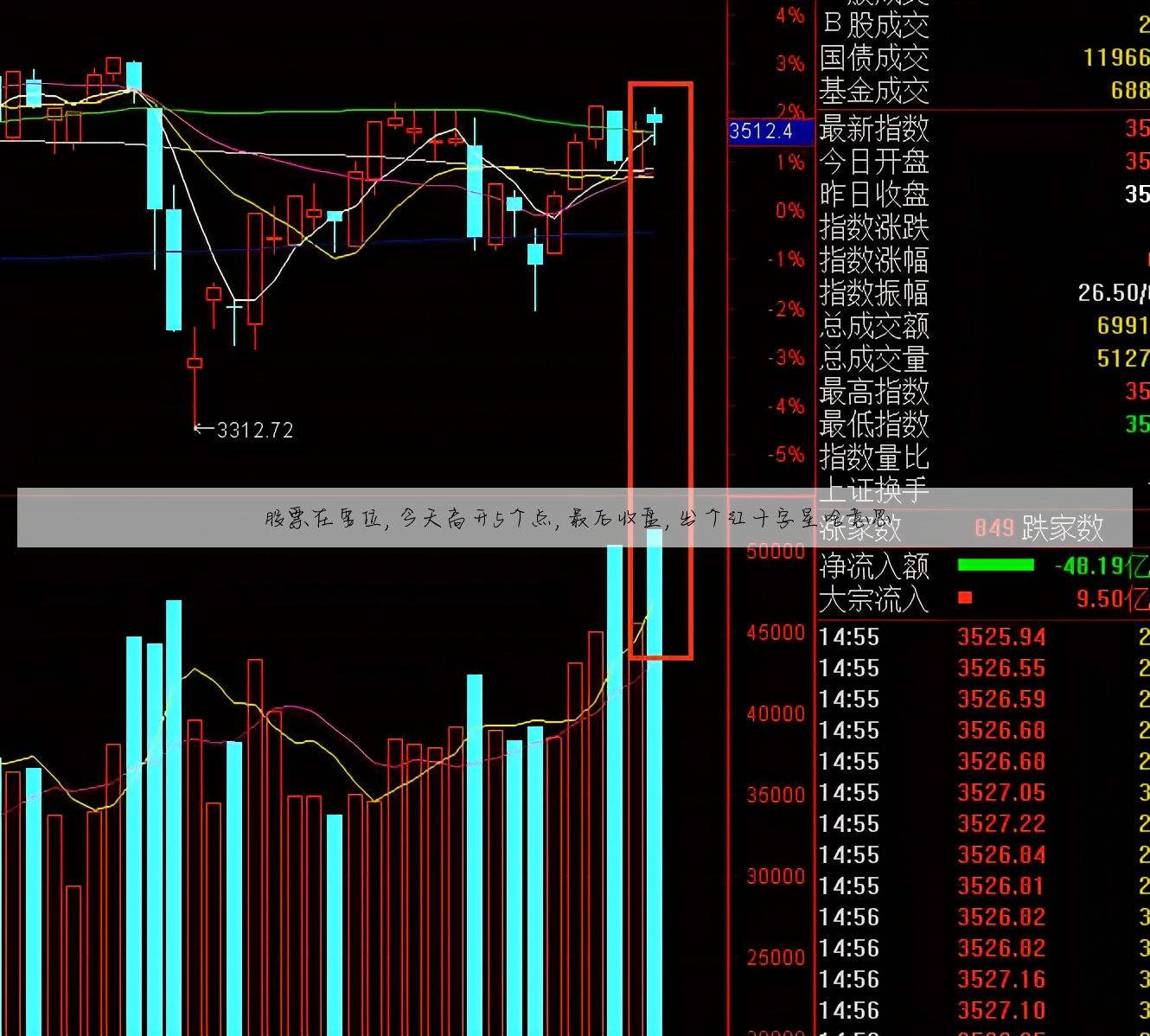Select the 指数振幅 label

(874, 293)
